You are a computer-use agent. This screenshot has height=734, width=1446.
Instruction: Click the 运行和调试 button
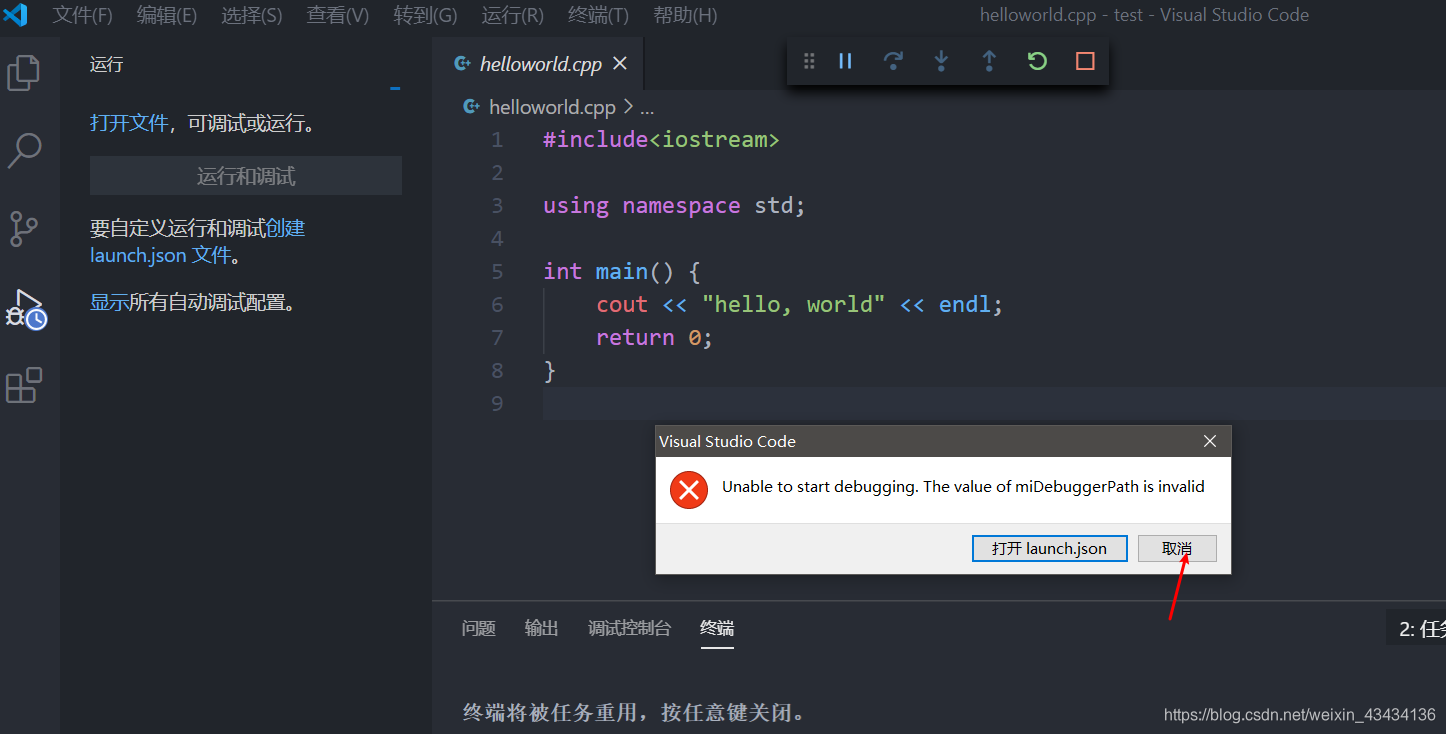[x=246, y=176]
